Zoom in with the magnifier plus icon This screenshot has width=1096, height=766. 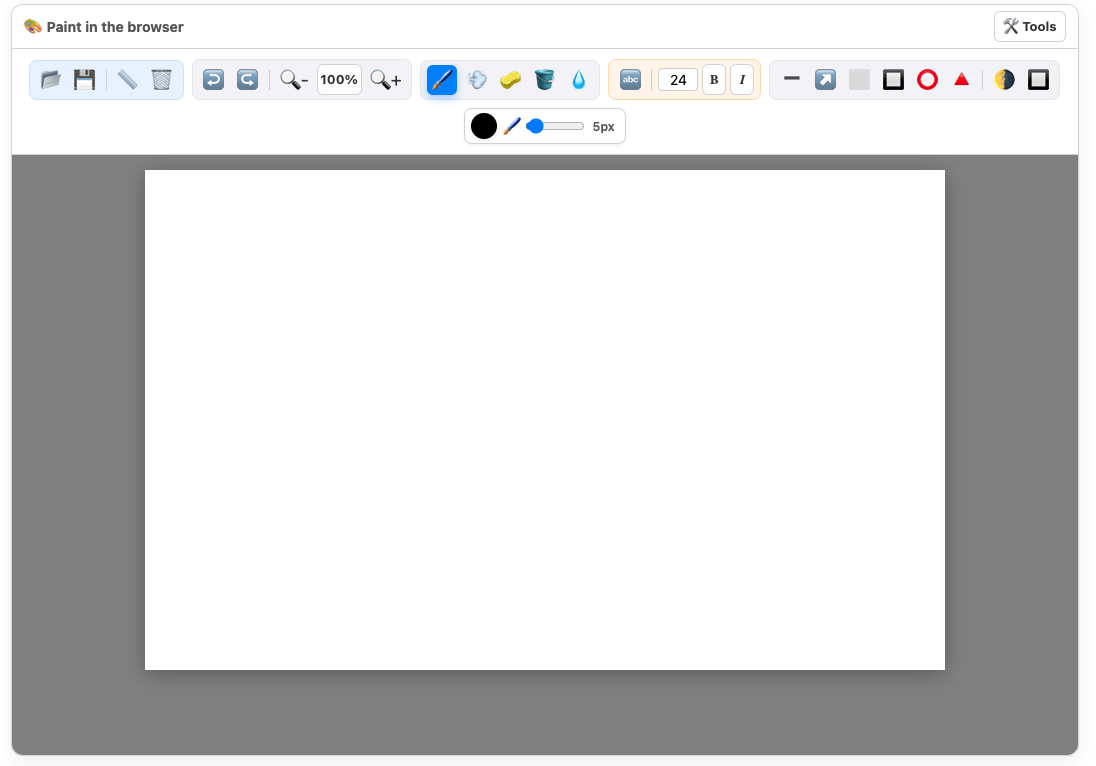pyautogui.click(x=386, y=80)
